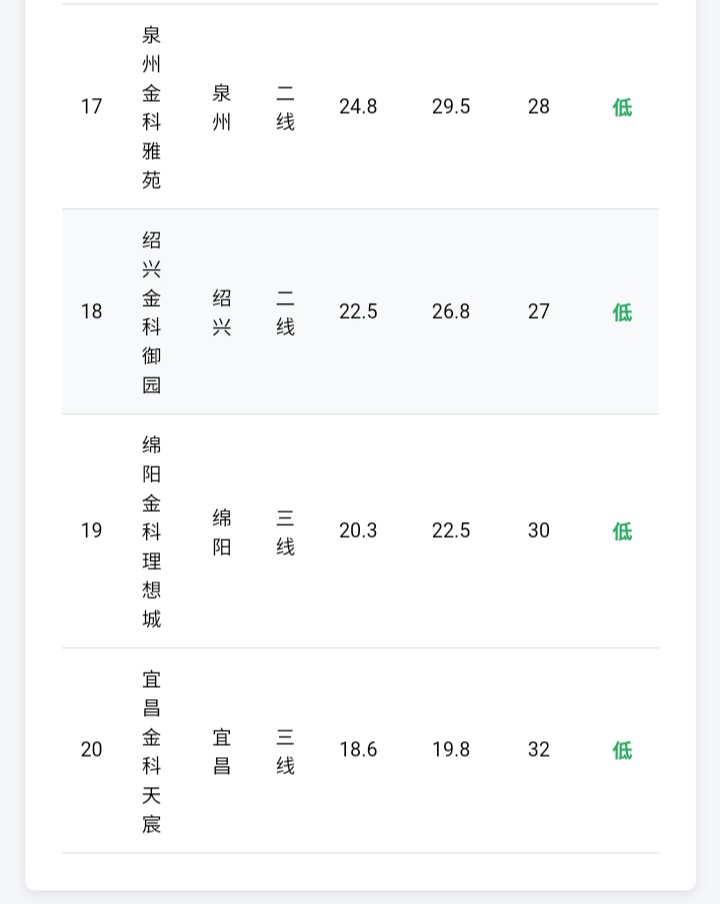Click the project name 泉州金科雅苑
The width and height of the screenshot is (720, 904).
[x=151, y=107]
